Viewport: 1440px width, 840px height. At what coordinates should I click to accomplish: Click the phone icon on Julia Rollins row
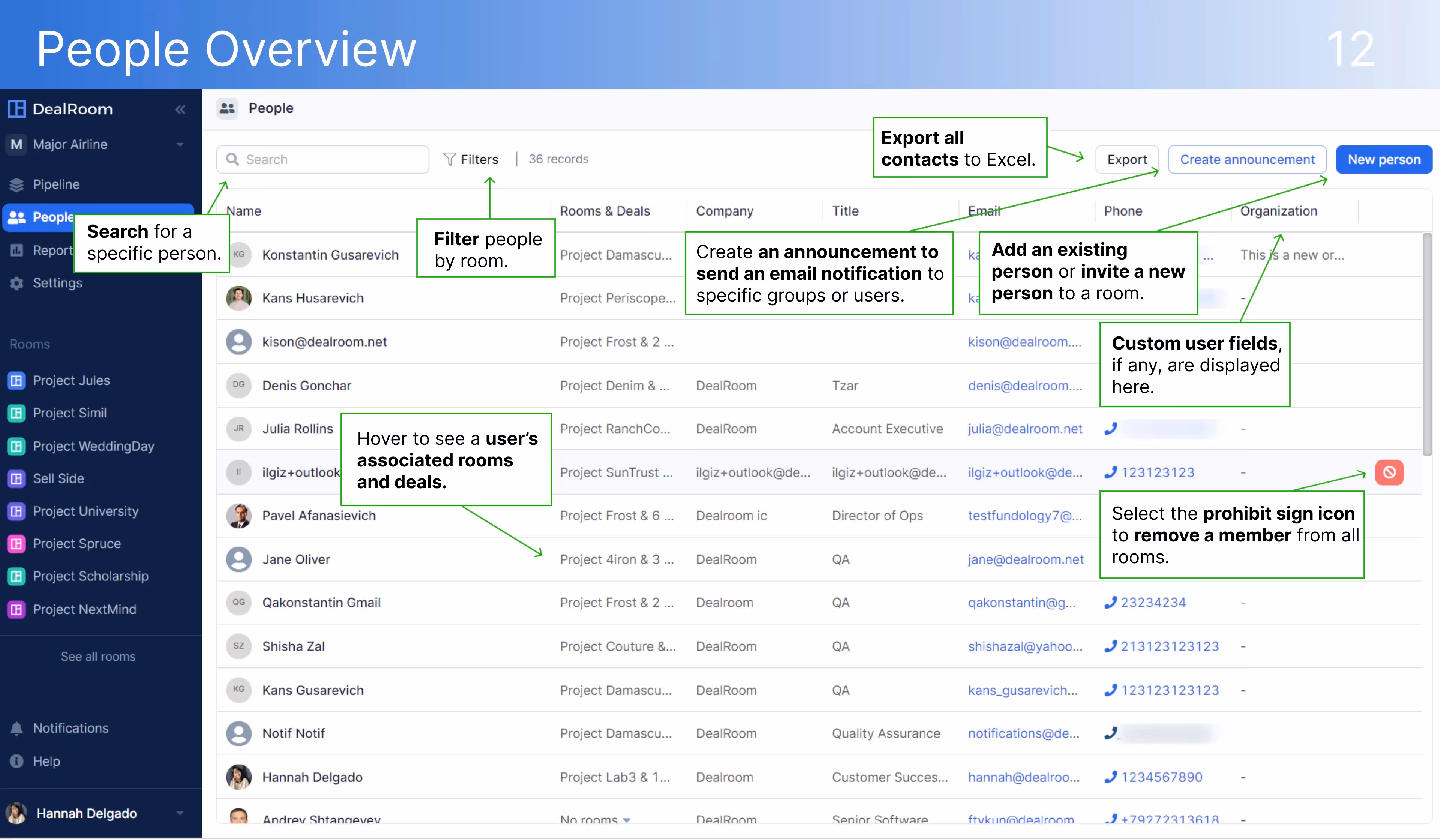[1111, 429]
